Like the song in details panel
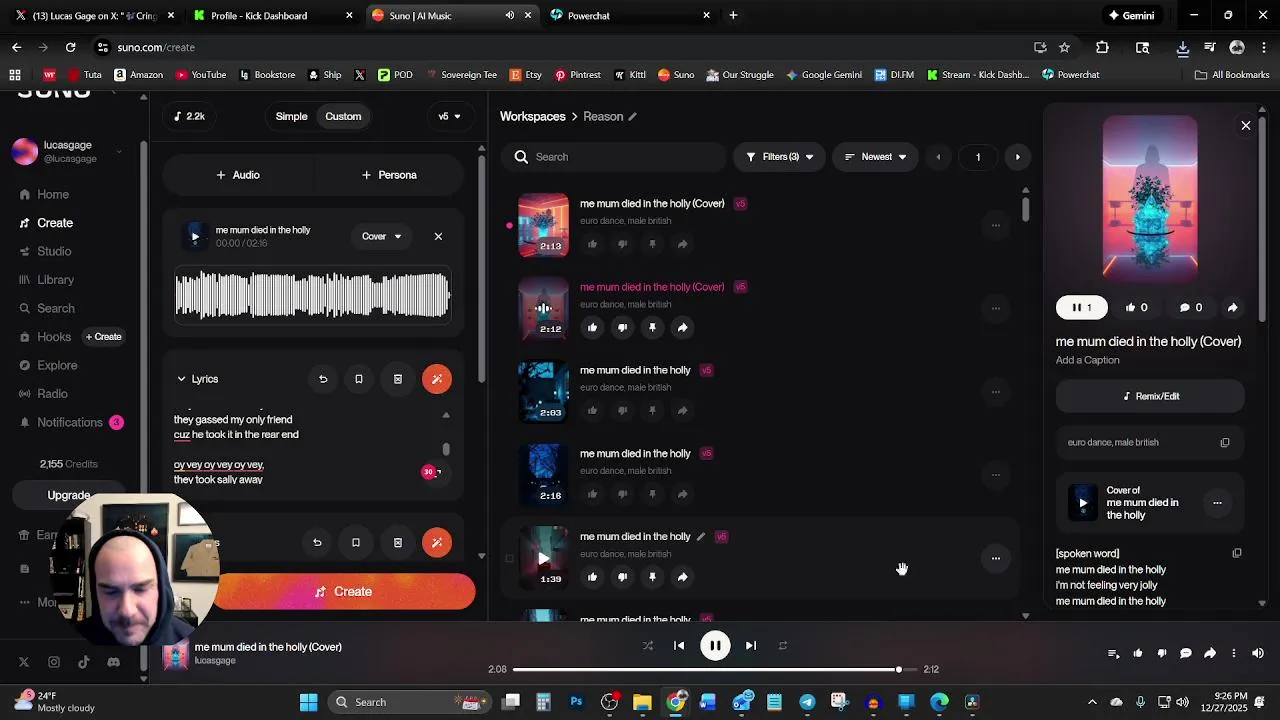 (x=1136, y=308)
